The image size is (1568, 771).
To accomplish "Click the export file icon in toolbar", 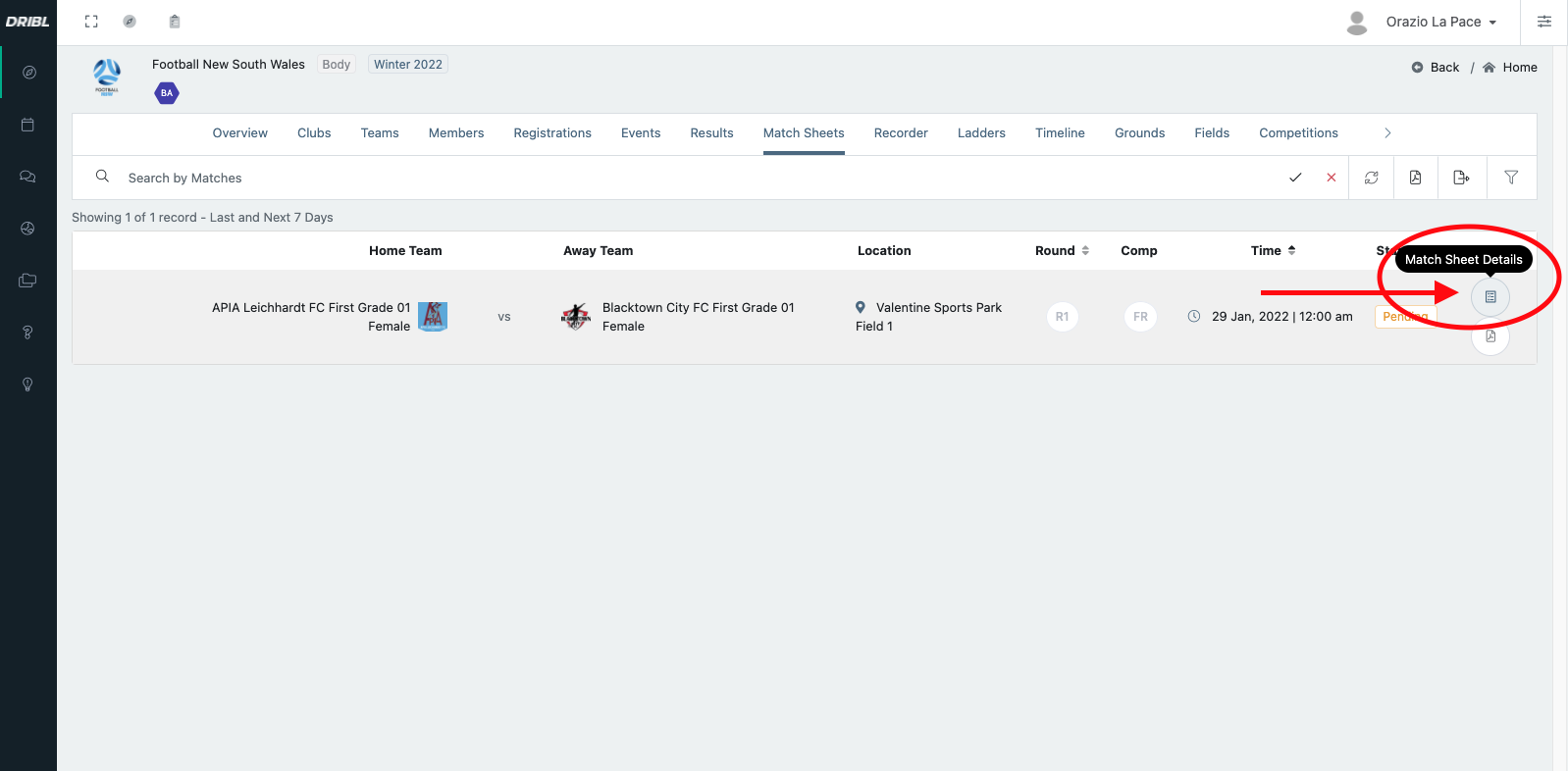I will [1461, 178].
